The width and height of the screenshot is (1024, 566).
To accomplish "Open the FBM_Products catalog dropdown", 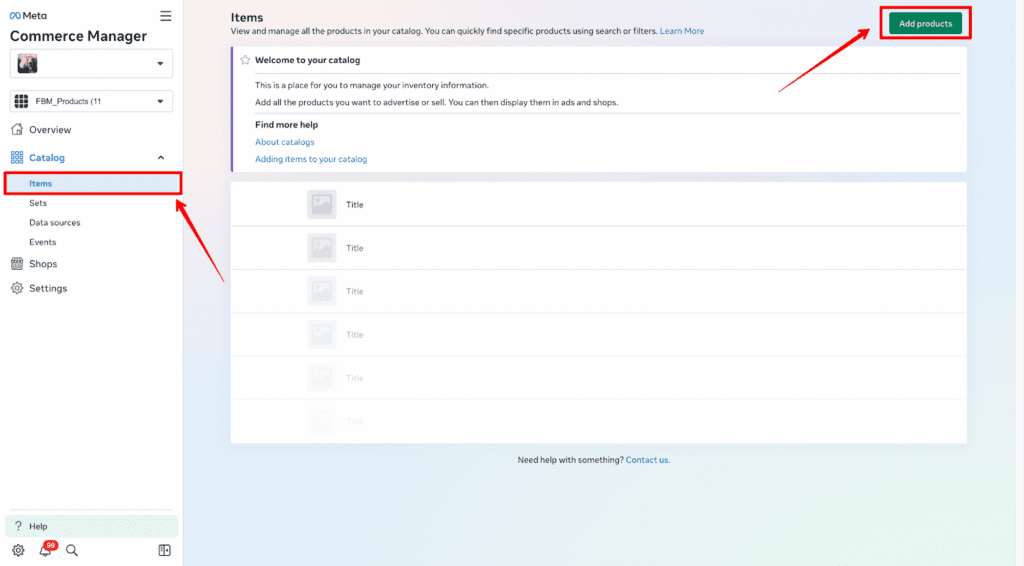I will coord(91,101).
